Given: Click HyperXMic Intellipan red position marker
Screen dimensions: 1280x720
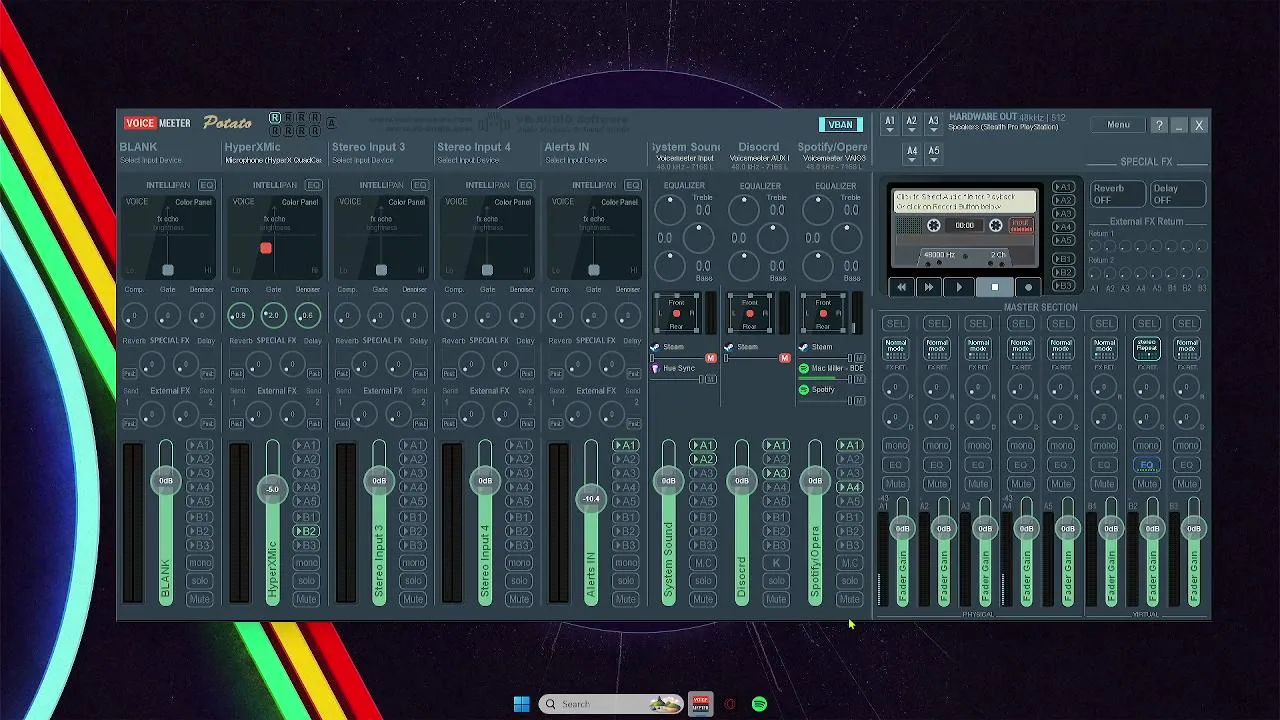Looking at the screenshot, I should [x=266, y=248].
